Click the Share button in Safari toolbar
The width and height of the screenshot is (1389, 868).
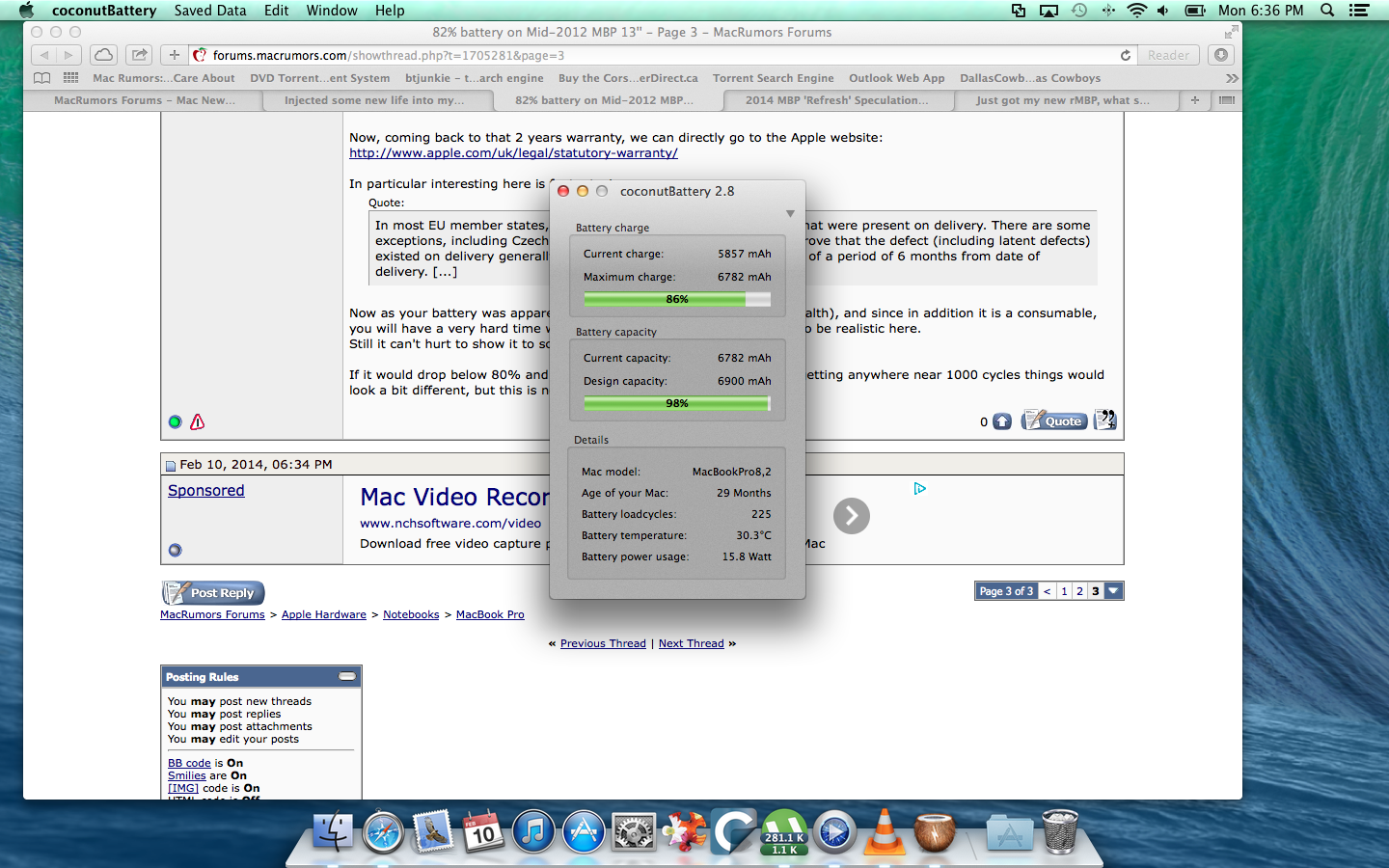point(140,55)
